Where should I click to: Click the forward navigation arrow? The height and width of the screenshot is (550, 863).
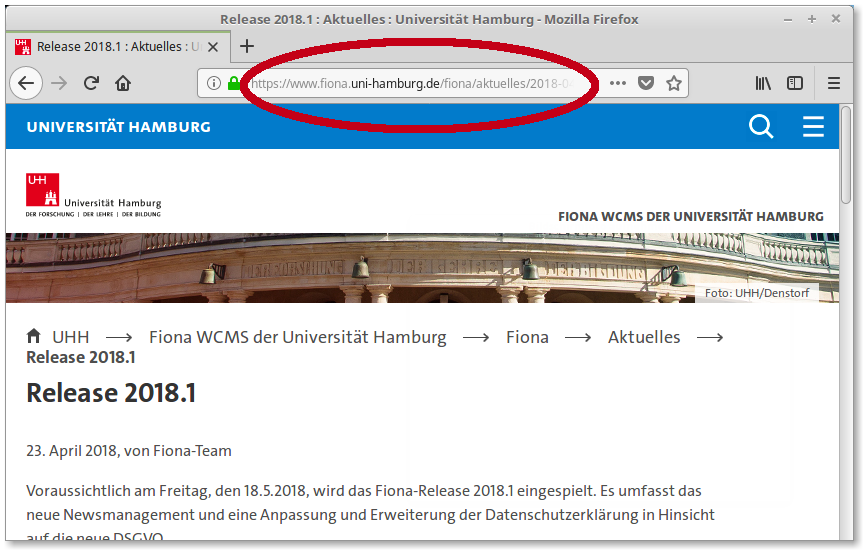click(59, 83)
